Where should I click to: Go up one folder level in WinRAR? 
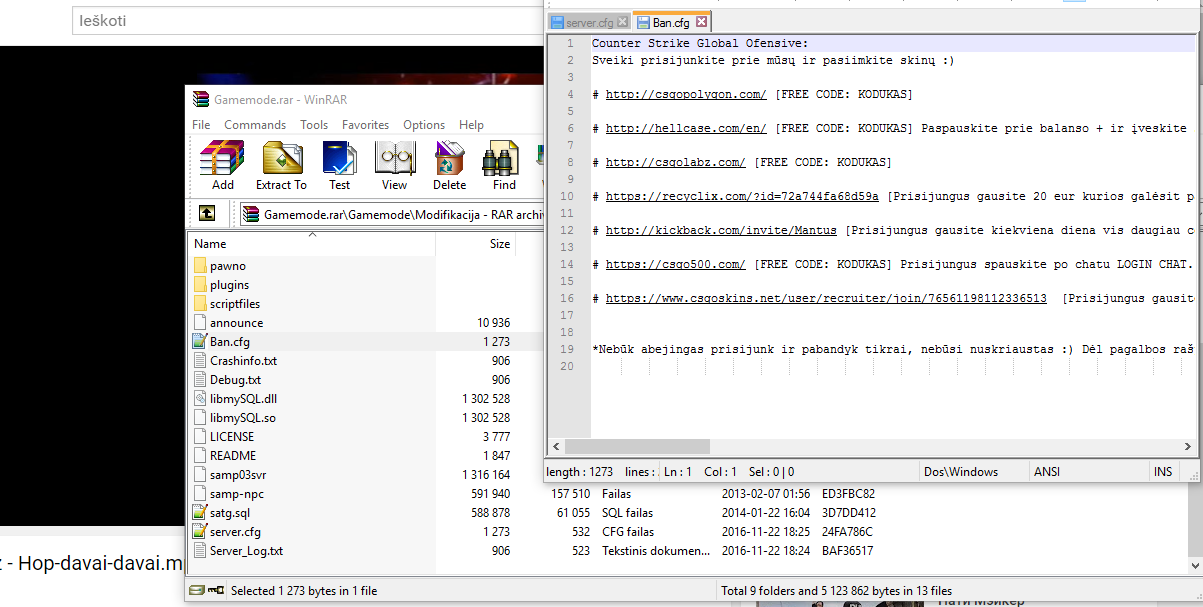coord(206,213)
